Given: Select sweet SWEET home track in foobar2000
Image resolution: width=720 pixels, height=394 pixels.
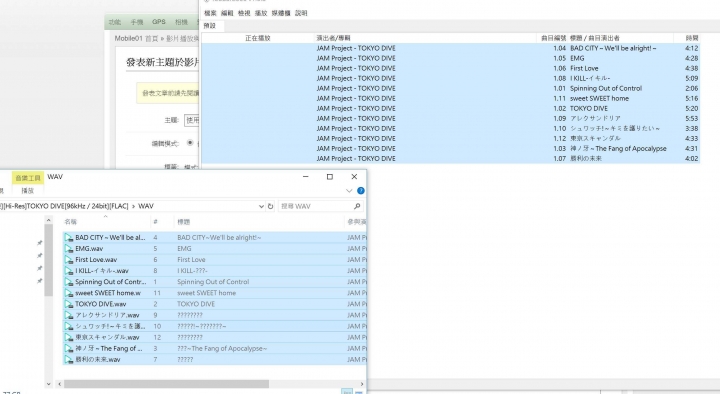Looking at the screenshot, I should point(450,98).
